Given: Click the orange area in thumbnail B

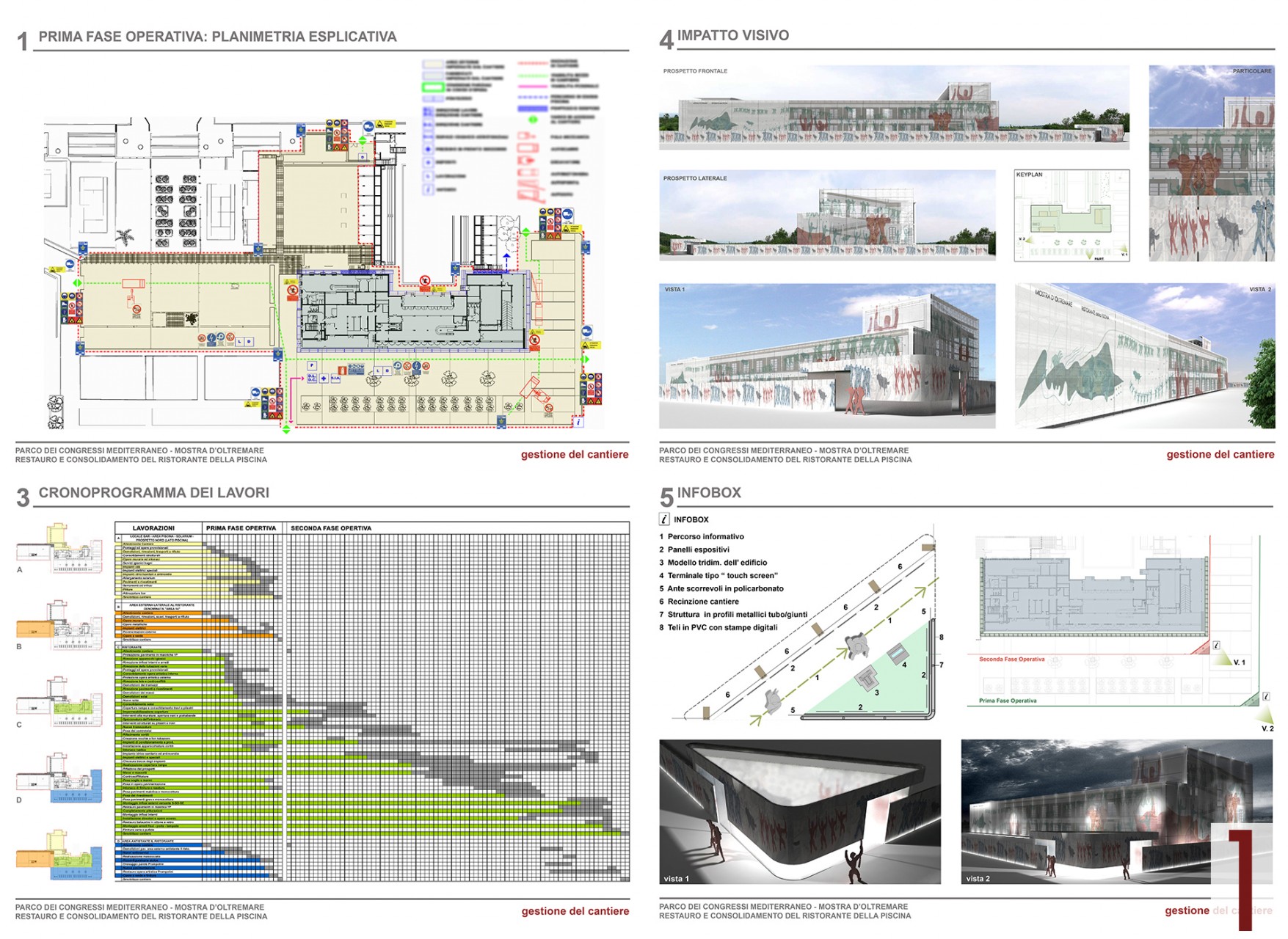Looking at the screenshot, I should pyautogui.click(x=33, y=628).
